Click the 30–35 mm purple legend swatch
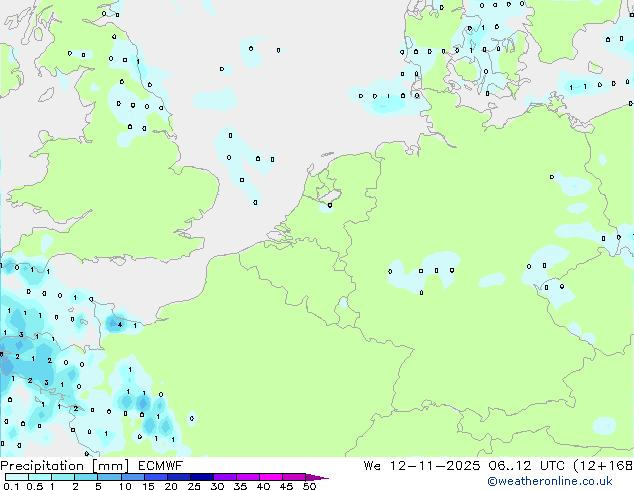The width and height of the screenshot is (634, 490). (224, 477)
